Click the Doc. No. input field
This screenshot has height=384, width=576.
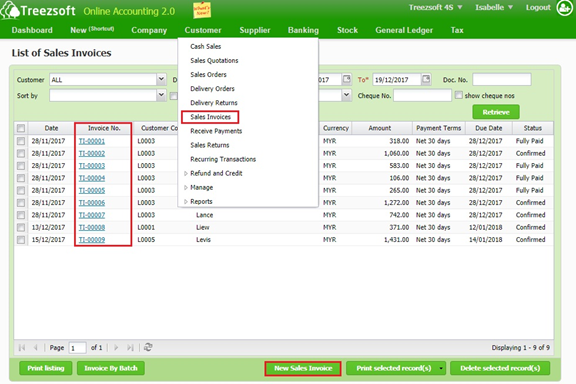502,79
